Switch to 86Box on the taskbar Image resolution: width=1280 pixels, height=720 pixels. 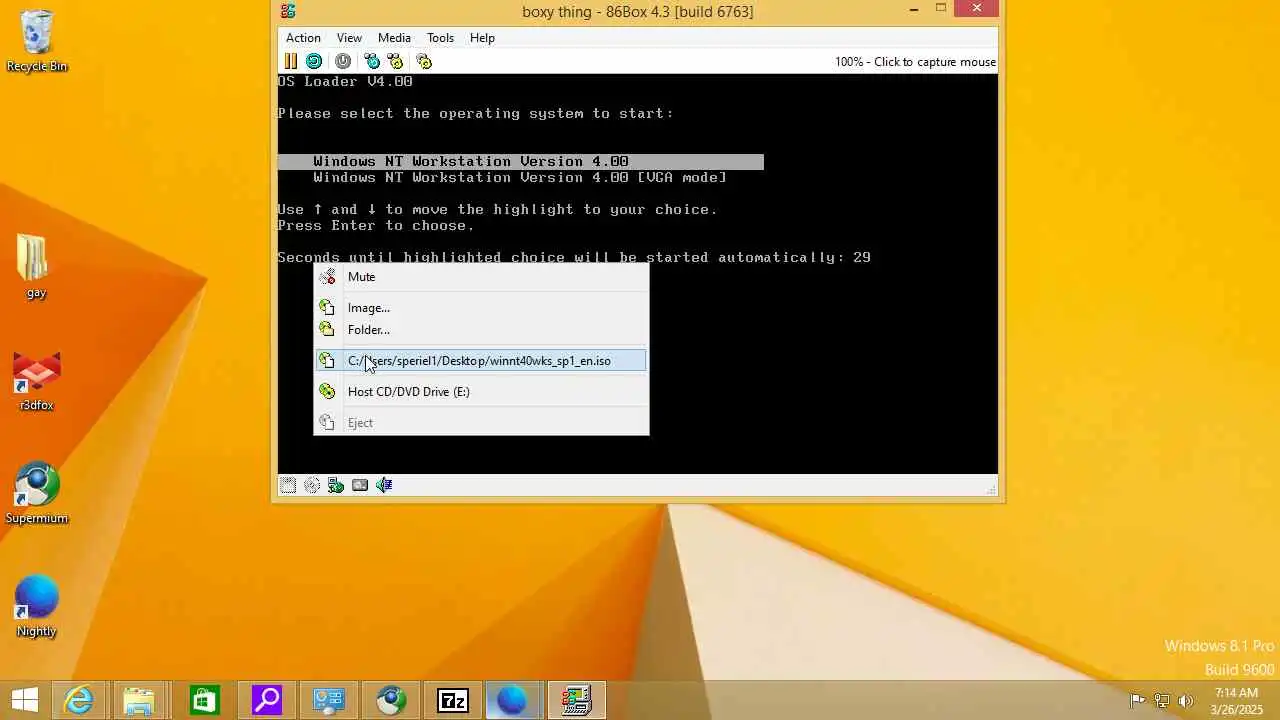pos(576,701)
